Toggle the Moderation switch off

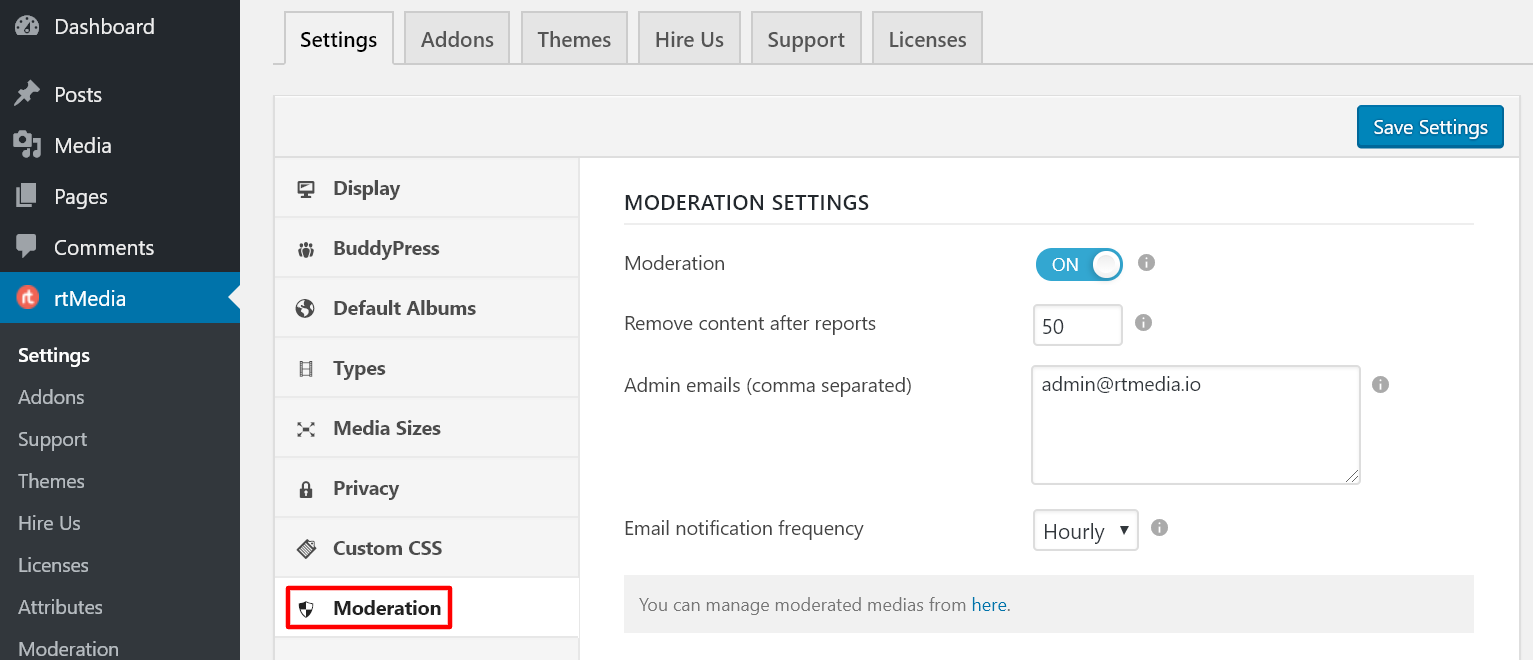(x=1079, y=264)
